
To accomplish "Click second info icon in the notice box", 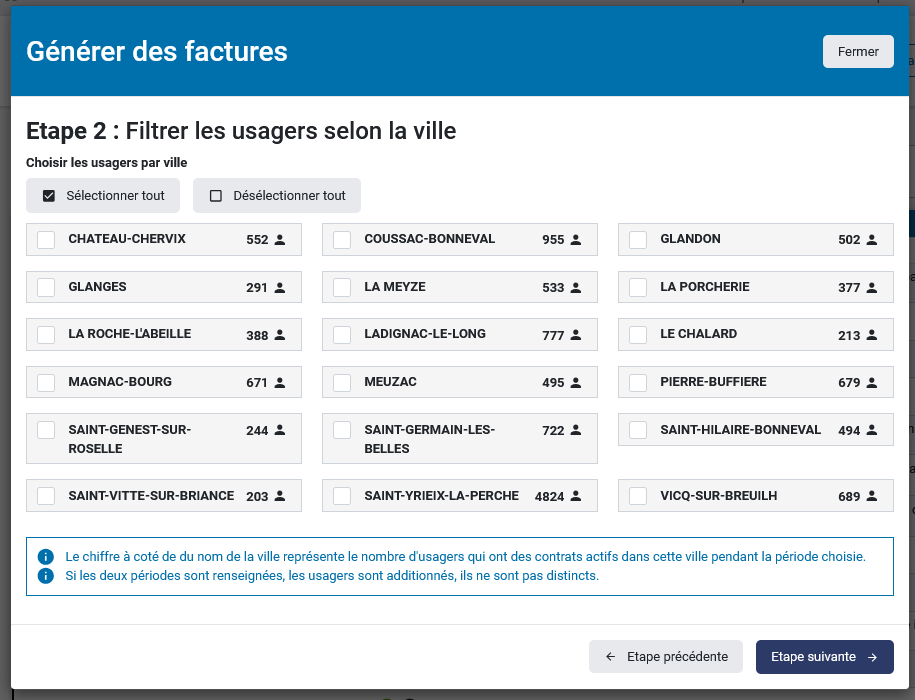I will [45, 576].
